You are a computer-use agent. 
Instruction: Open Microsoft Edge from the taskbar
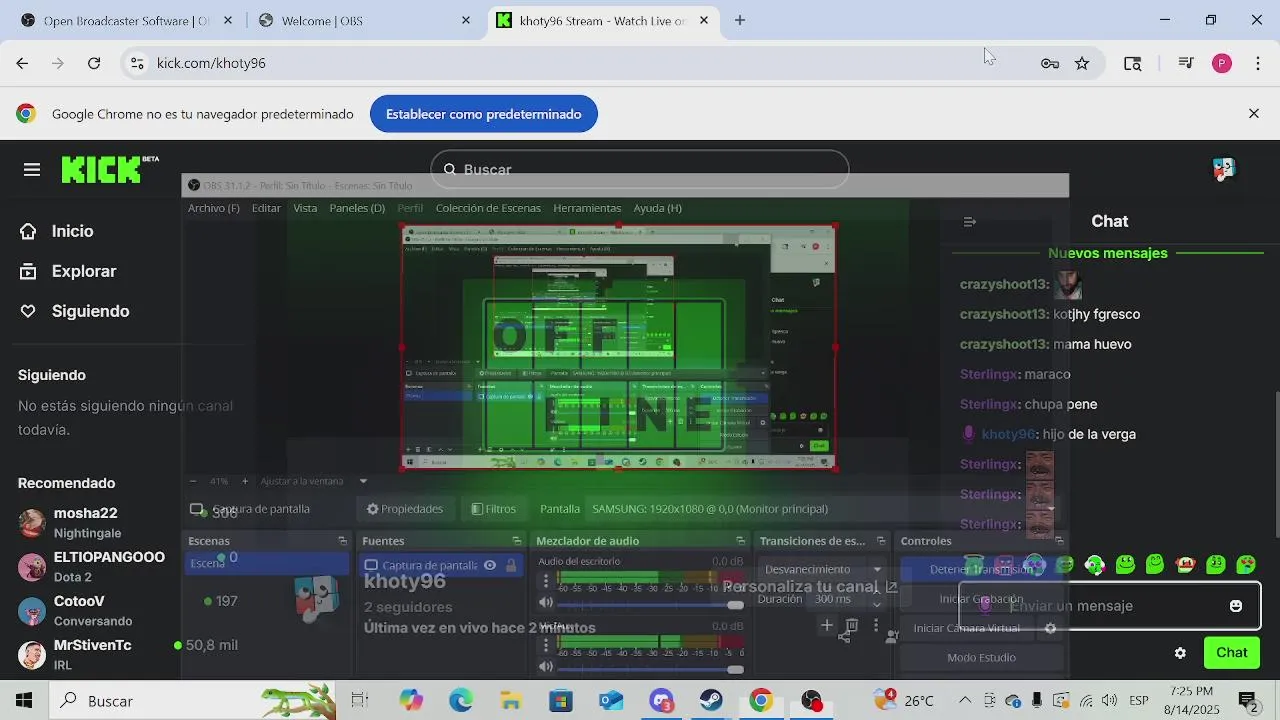[461, 701]
